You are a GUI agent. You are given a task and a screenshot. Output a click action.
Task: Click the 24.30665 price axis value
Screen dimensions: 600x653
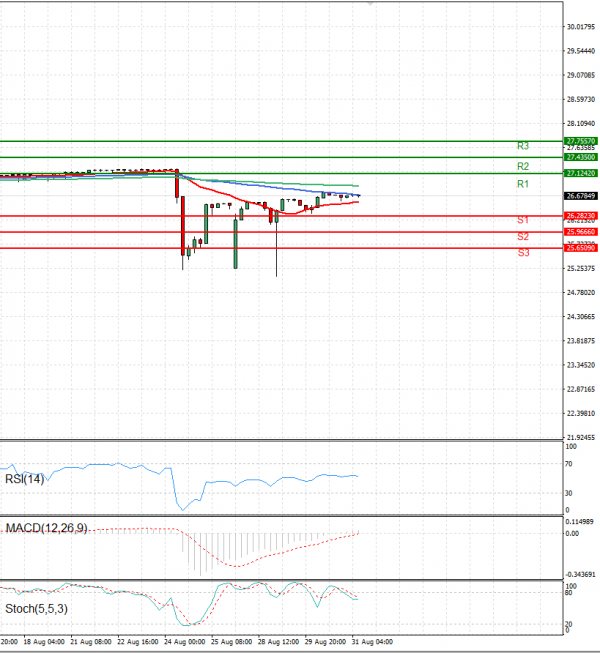point(581,317)
